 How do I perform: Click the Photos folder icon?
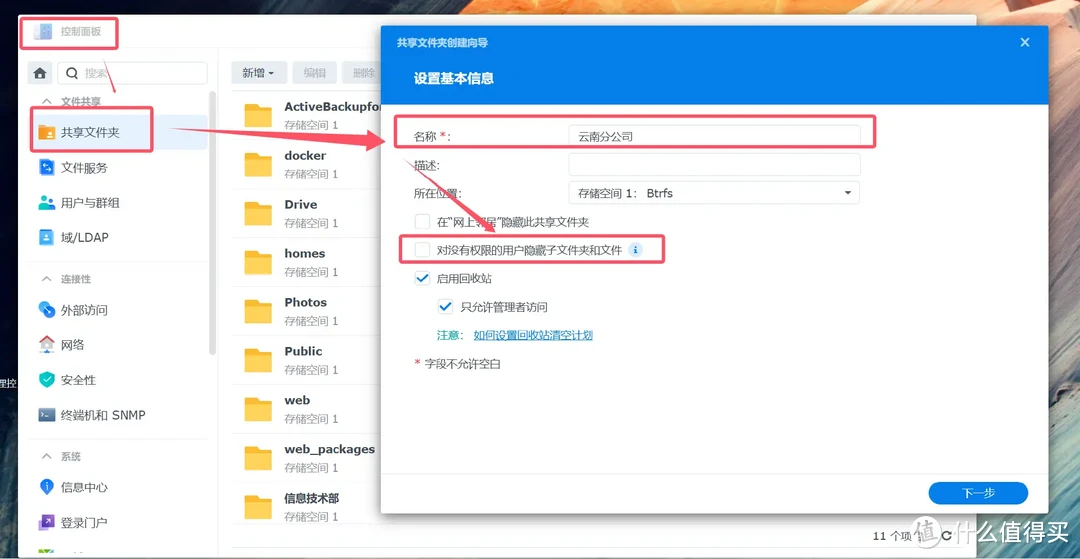point(258,310)
